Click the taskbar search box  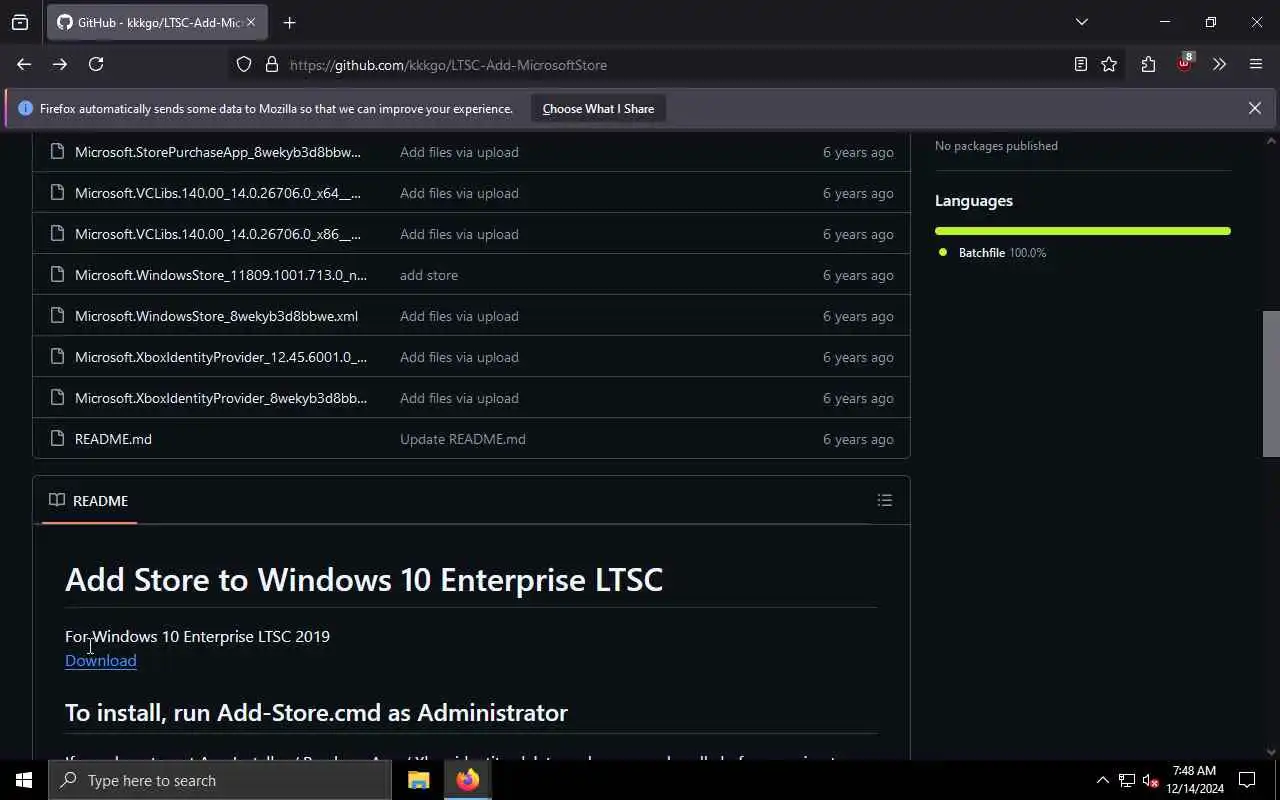(x=220, y=780)
